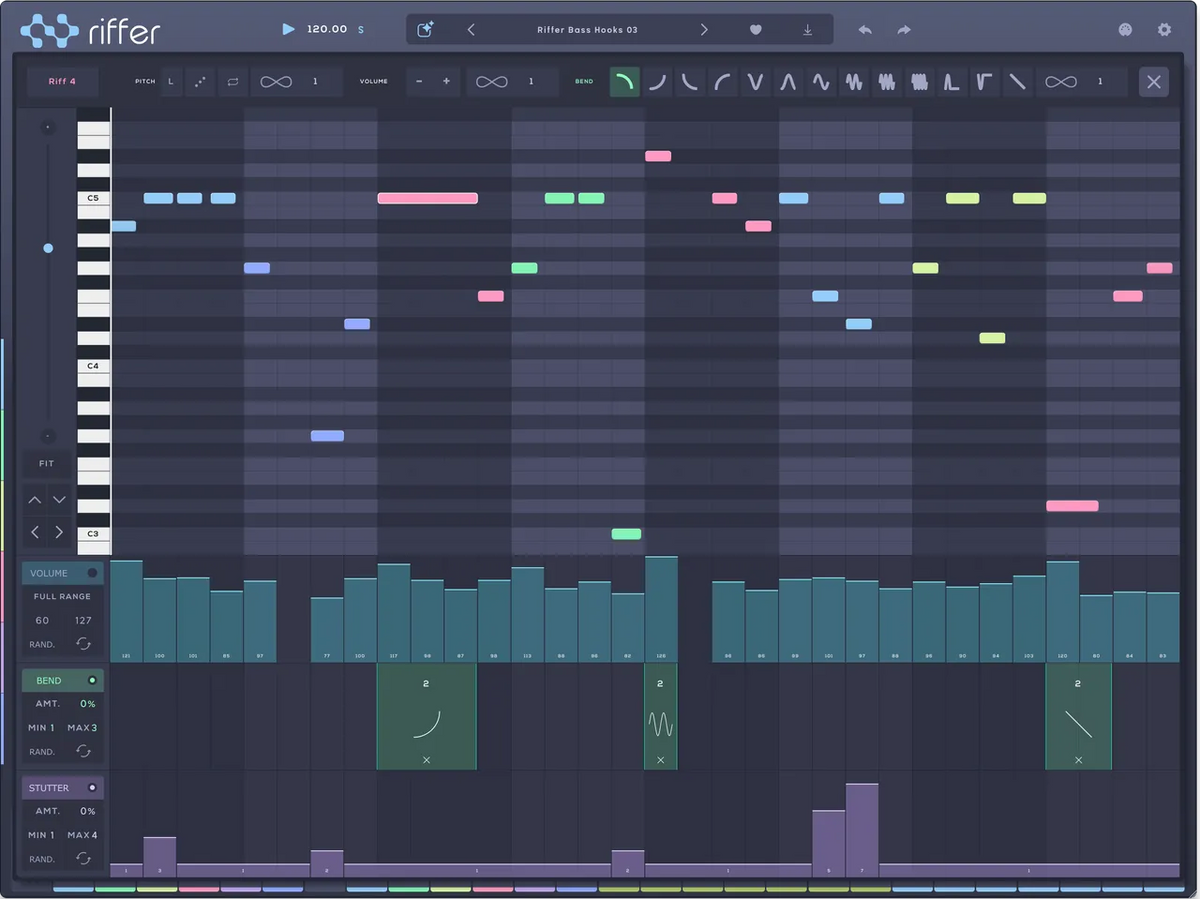Click the AI sparkle generate icon
Screen dimensions: 1200x899
(x=425, y=30)
